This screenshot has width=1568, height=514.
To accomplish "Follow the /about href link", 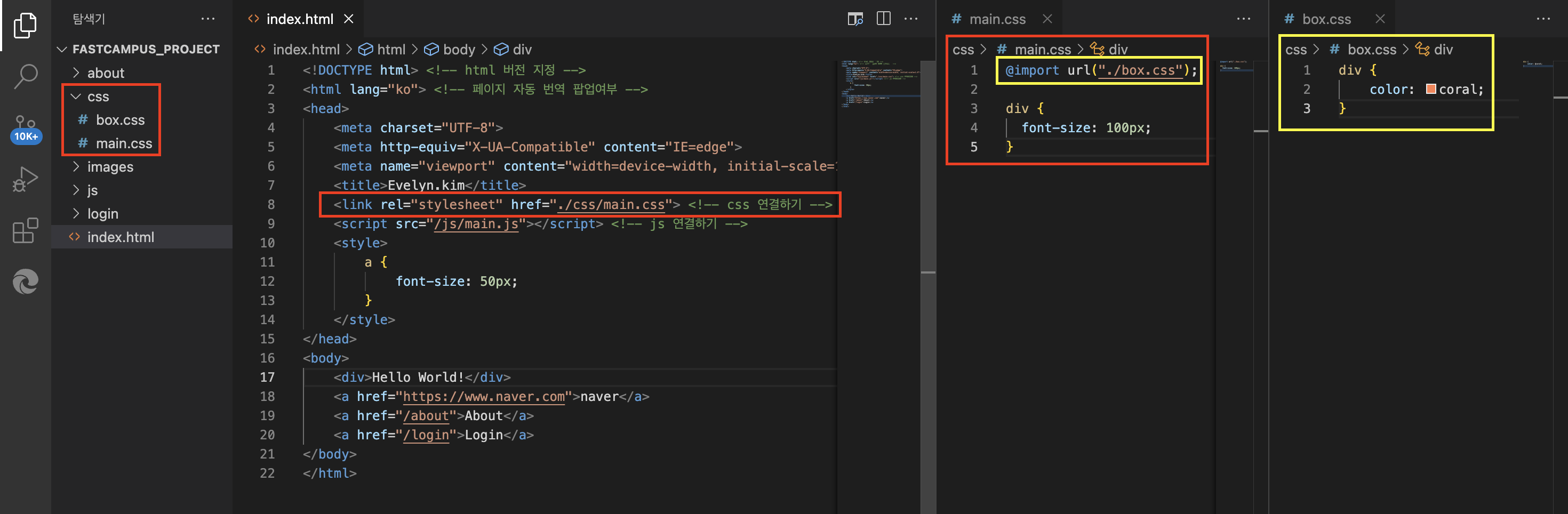I will (x=426, y=416).
